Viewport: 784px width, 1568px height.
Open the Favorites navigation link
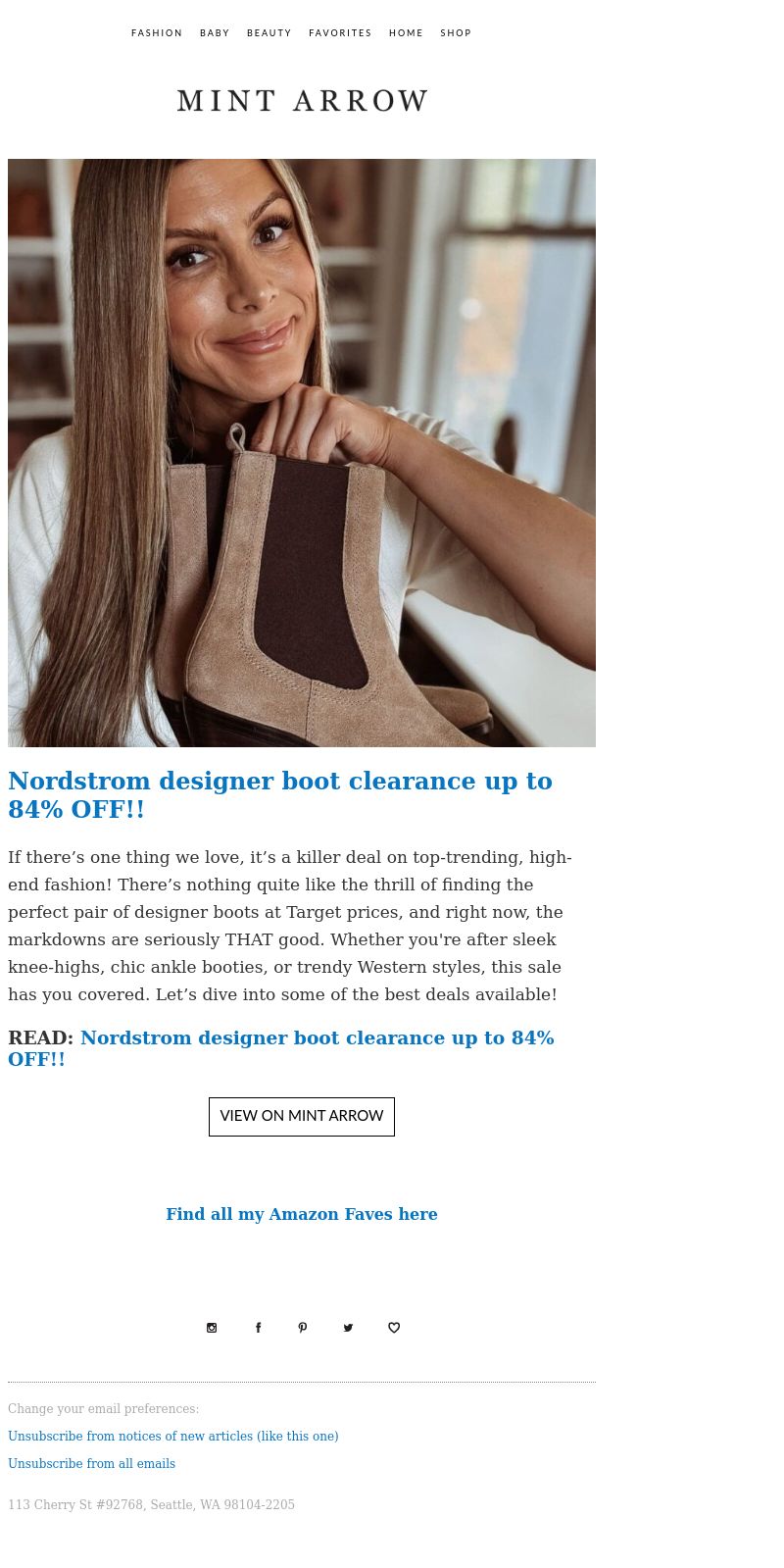(340, 33)
